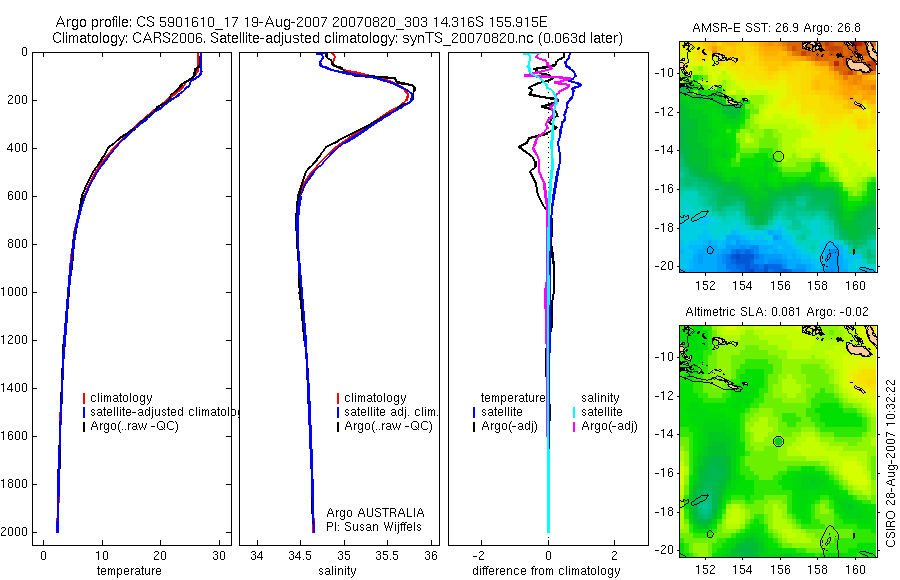Click the '1600' depth axis tick label

pyautogui.click(x=16, y=436)
